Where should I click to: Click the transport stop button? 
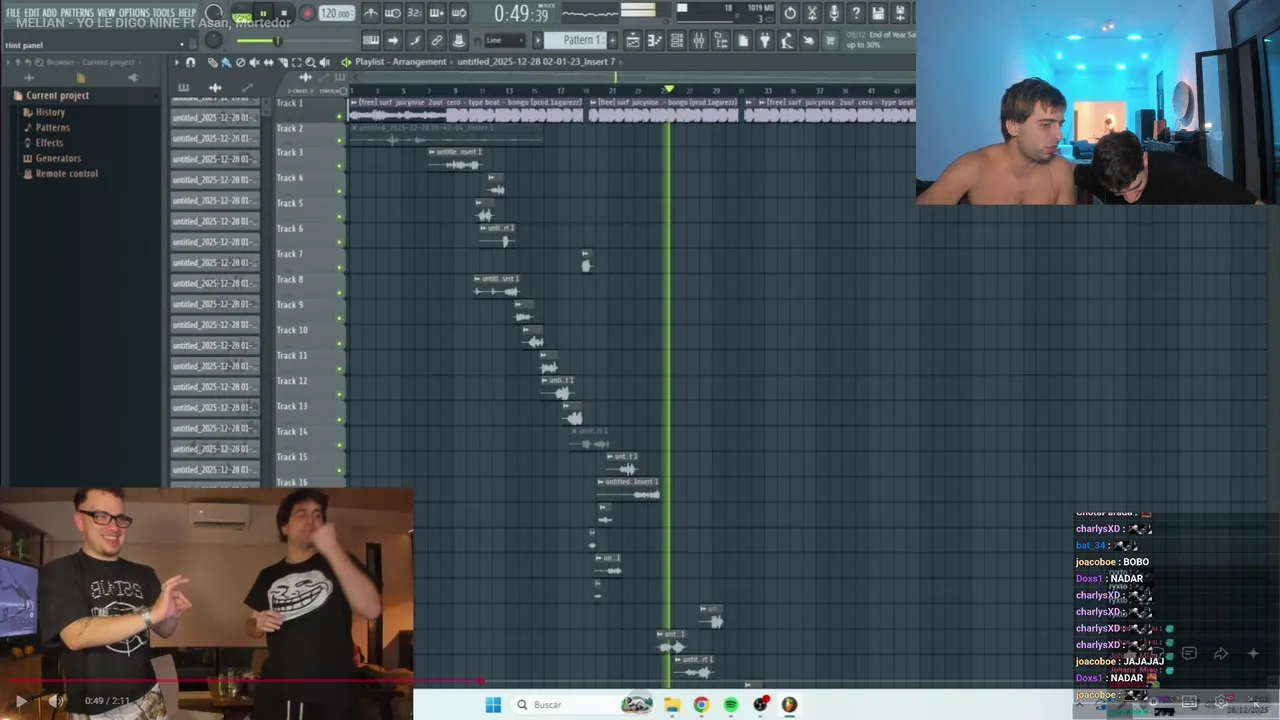[x=284, y=14]
